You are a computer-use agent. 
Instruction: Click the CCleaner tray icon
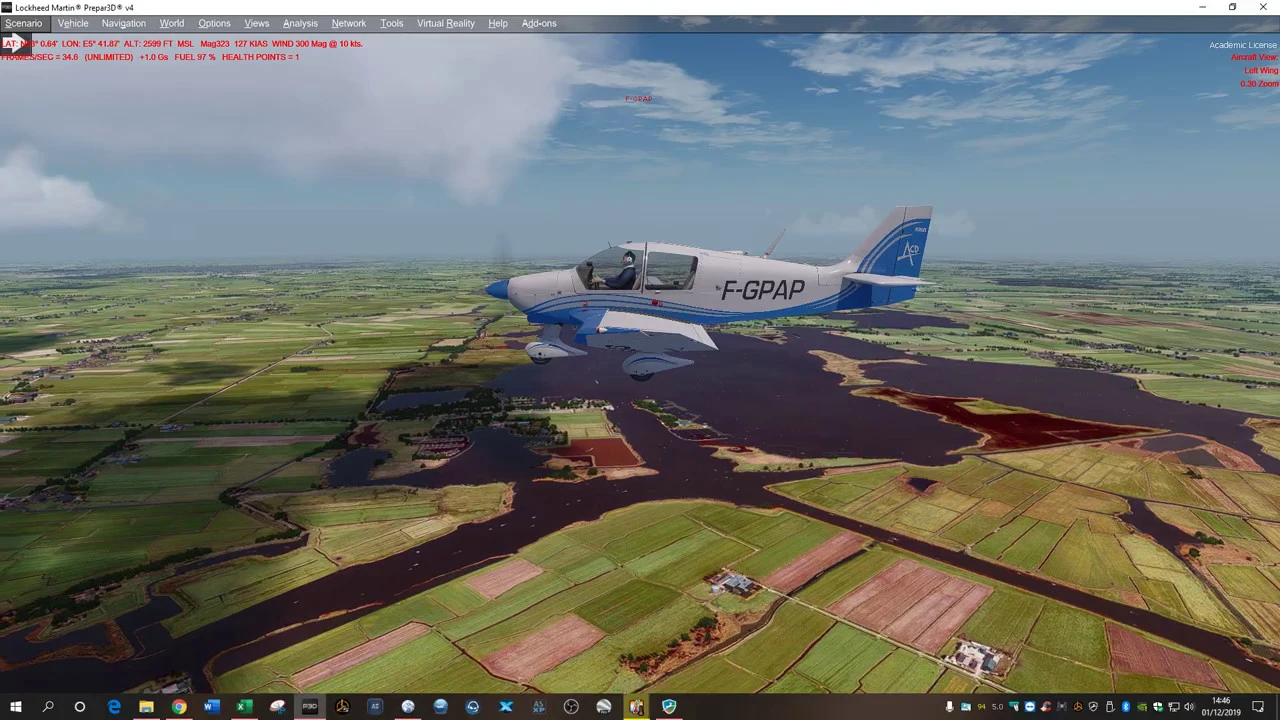click(x=1046, y=707)
